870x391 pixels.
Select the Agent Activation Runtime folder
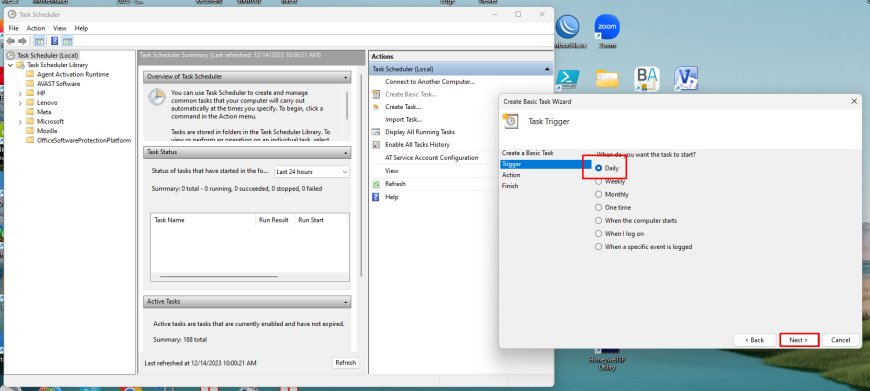[73, 74]
